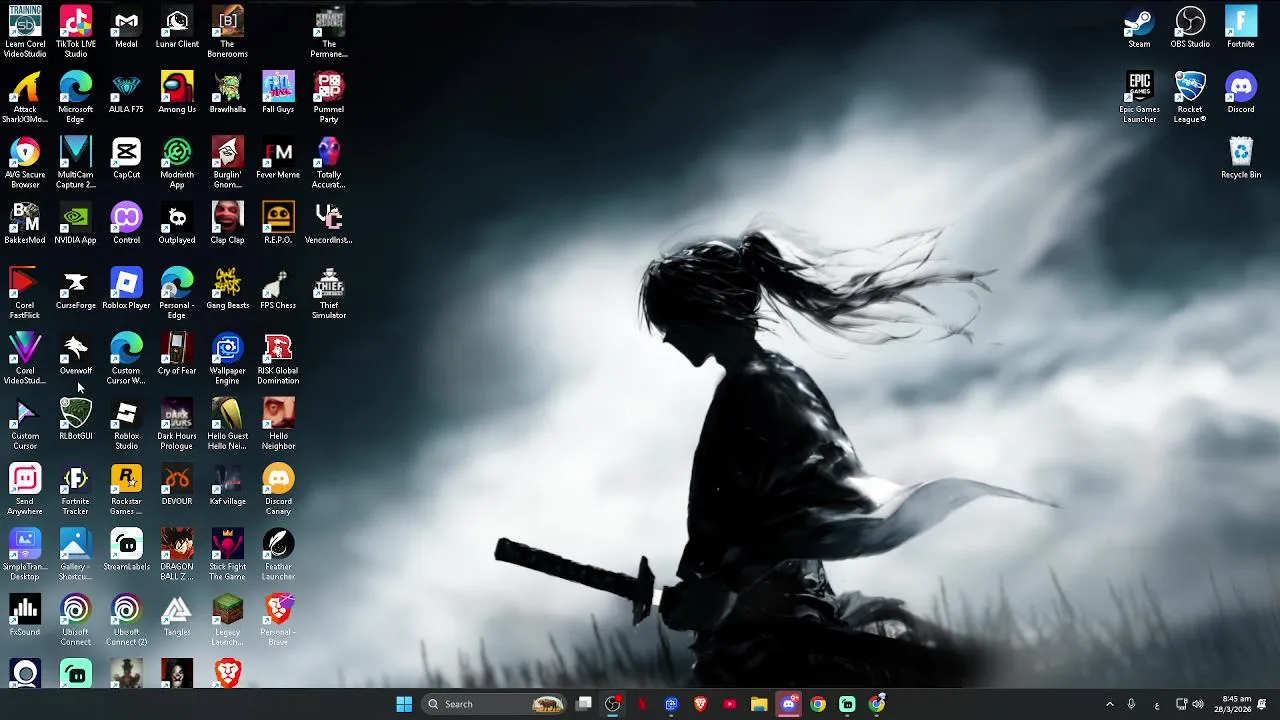
Task: Select the Attack Shark X3 mouse icon
Action: (25, 97)
